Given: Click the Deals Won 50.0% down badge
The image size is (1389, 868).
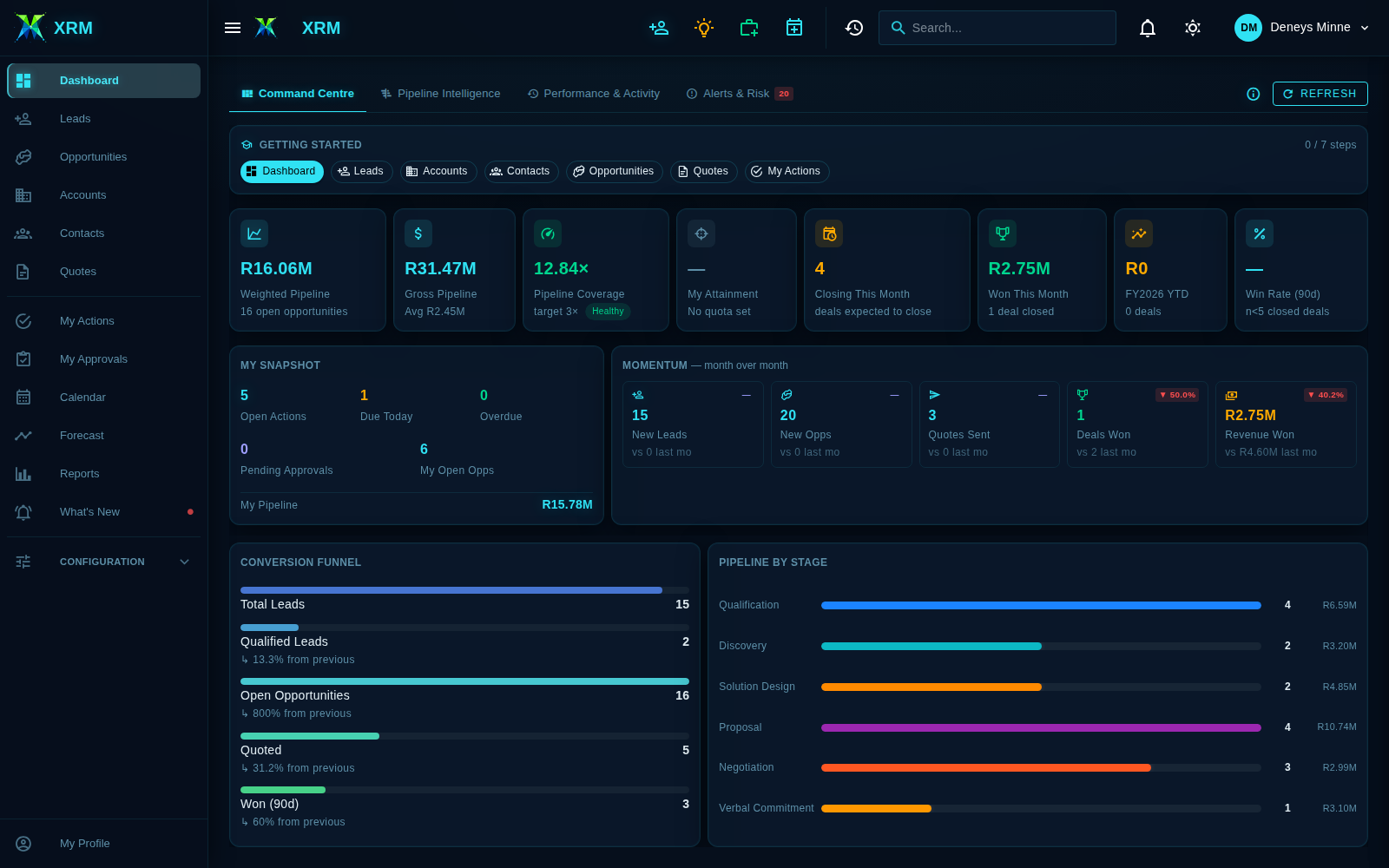Looking at the screenshot, I should pos(1177,395).
